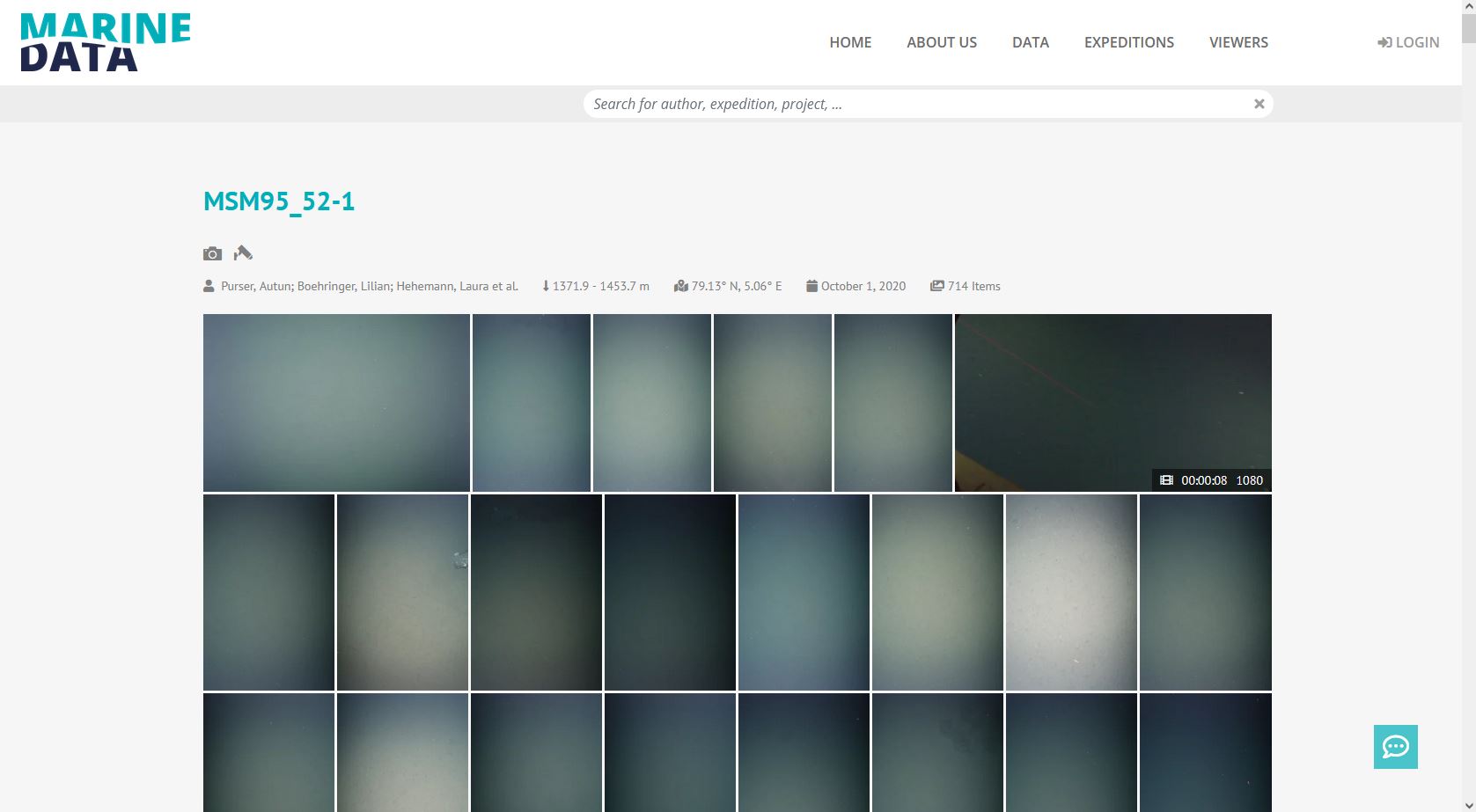Viewport: 1476px width, 812px height.
Task: Click the calendar date icon
Action: coord(811,286)
